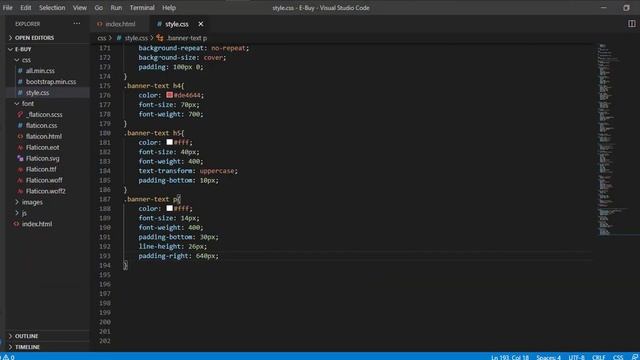
Task: Collapse the font folder
Action: (x=47, y=104)
